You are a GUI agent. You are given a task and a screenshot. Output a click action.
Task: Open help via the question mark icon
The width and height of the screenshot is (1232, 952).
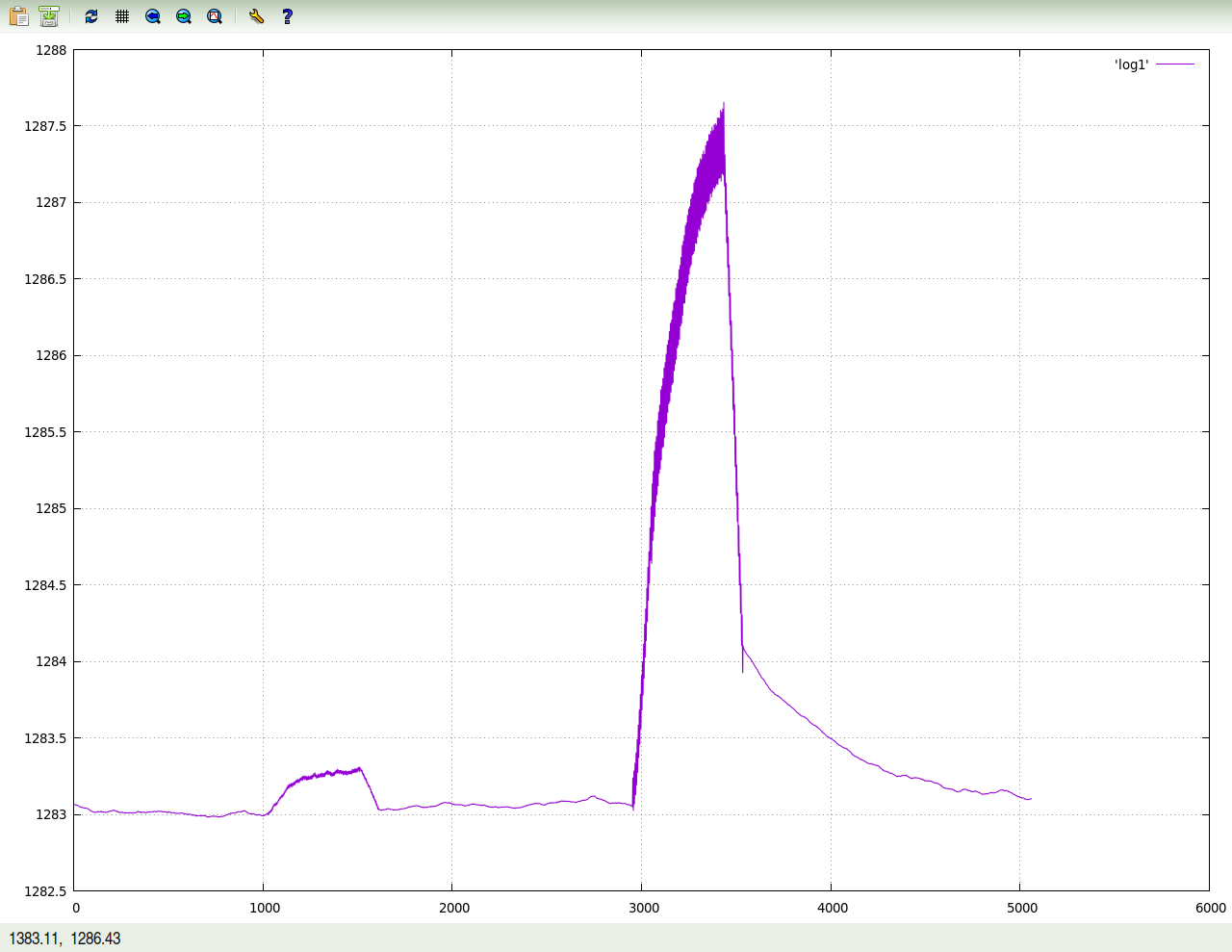[287, 15]
